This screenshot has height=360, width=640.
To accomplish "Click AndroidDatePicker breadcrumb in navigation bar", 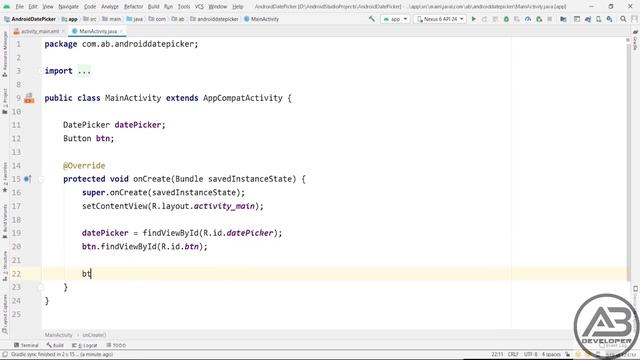I will [x=30, y=19].
